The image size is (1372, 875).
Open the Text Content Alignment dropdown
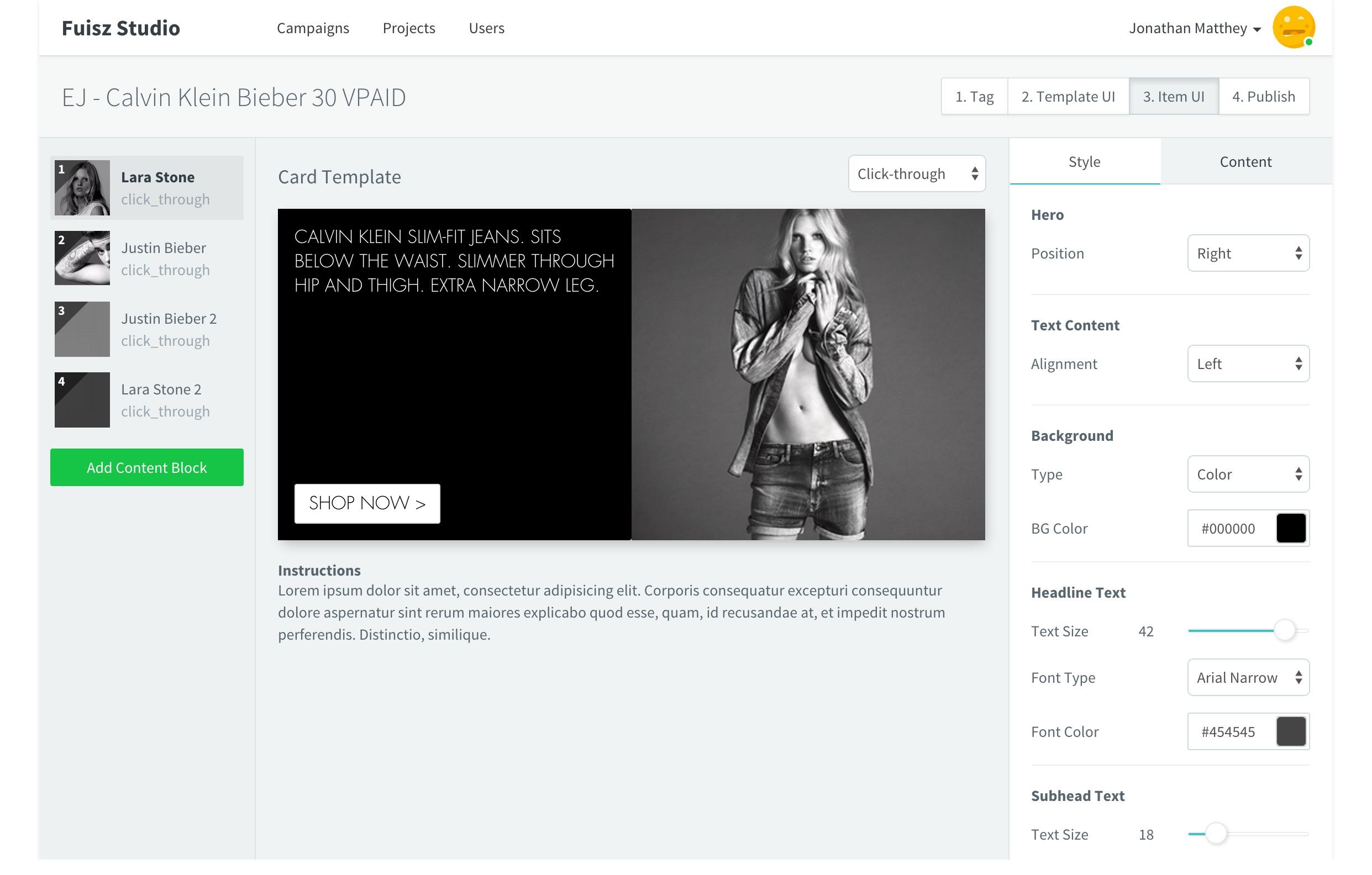pyautogui.click(x=1248, y=363)
